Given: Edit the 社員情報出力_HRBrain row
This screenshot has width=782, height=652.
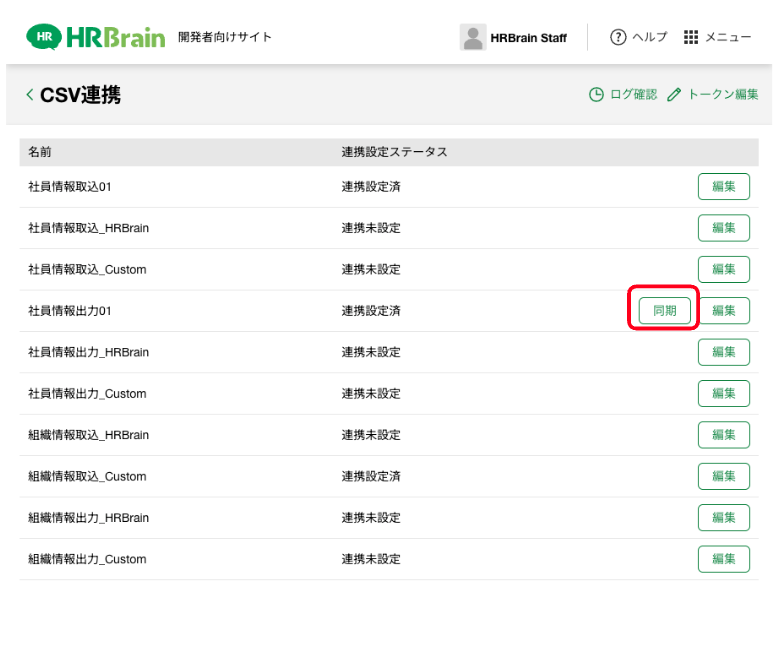Looking at the screenshot, I should pyautogui.click(x=723, y=352).
